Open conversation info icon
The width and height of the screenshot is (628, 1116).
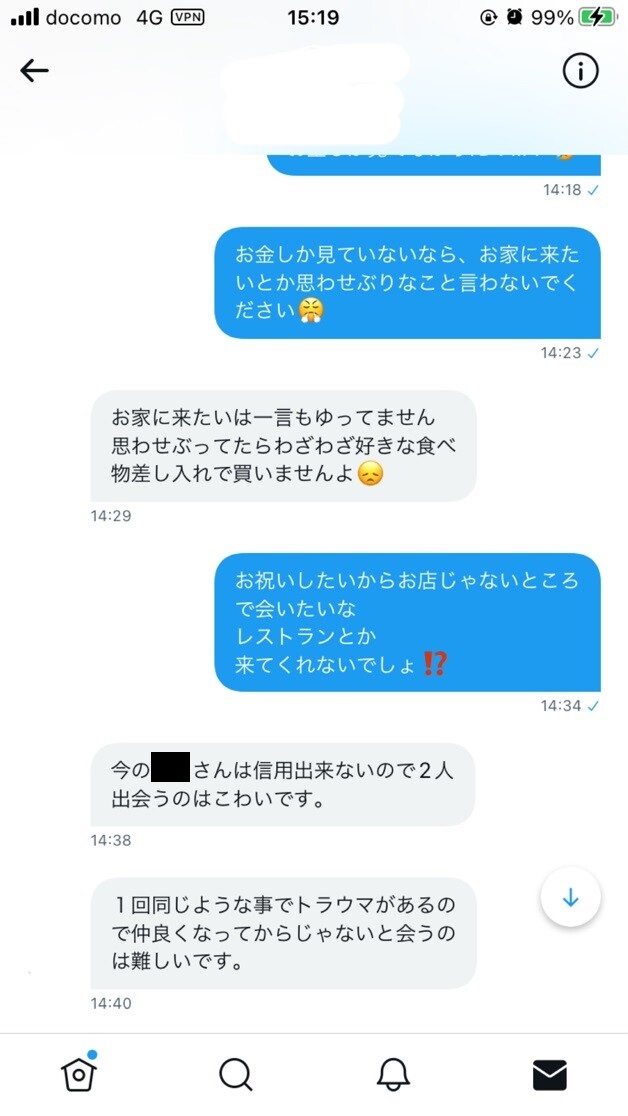coord(580,70)
